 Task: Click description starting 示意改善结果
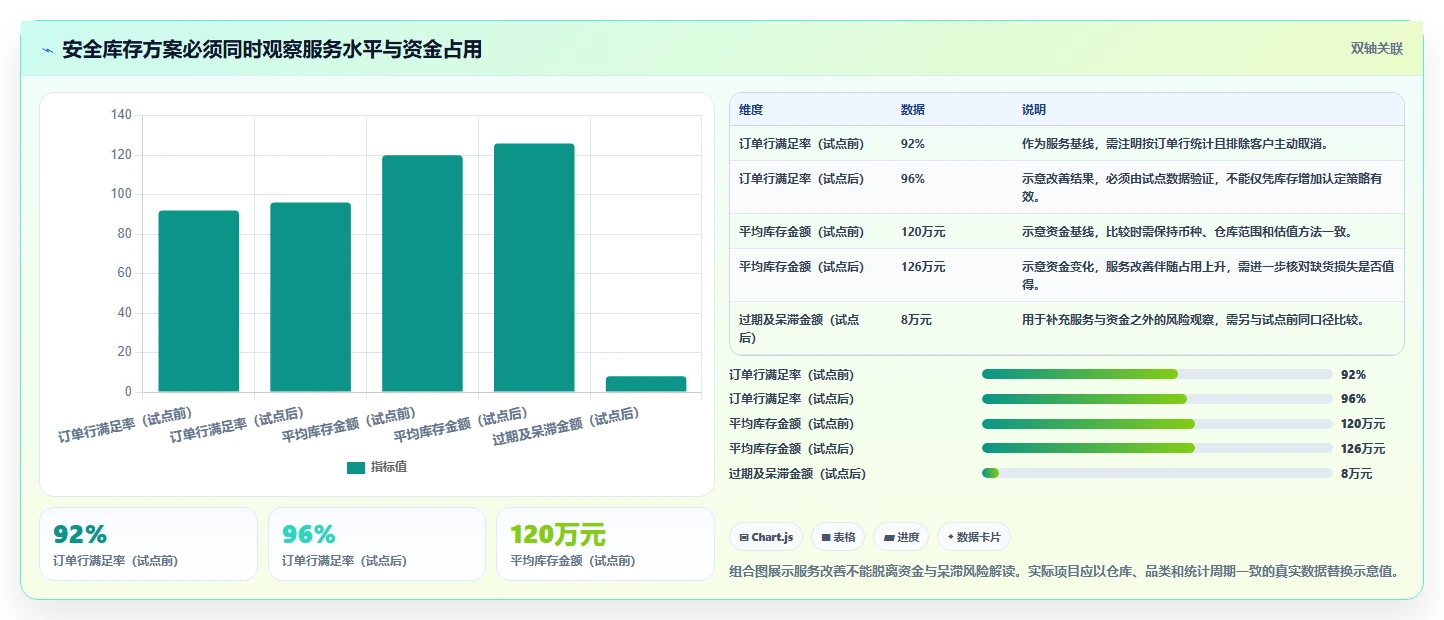point(1203,187)
